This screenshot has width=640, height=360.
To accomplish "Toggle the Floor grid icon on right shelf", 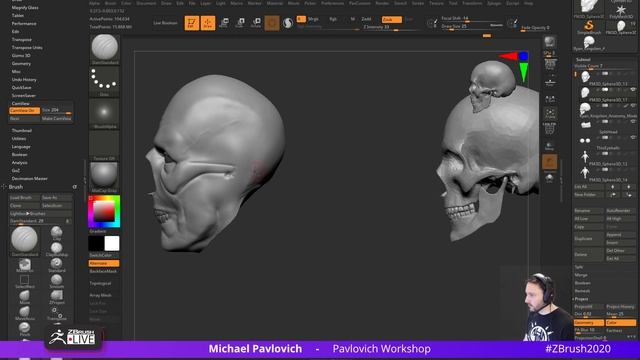I will (550, 82).
